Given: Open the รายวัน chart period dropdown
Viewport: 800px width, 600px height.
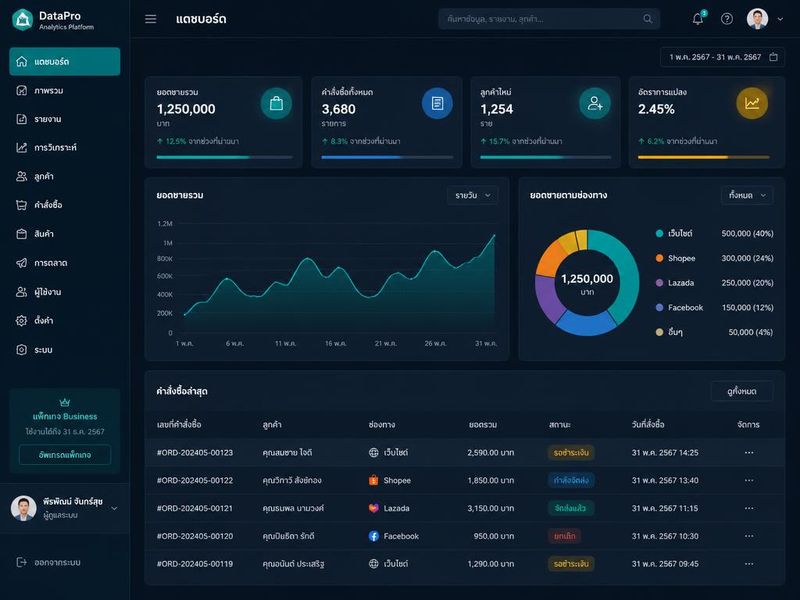Looking at the screenshot, I should tap(472, 195).
